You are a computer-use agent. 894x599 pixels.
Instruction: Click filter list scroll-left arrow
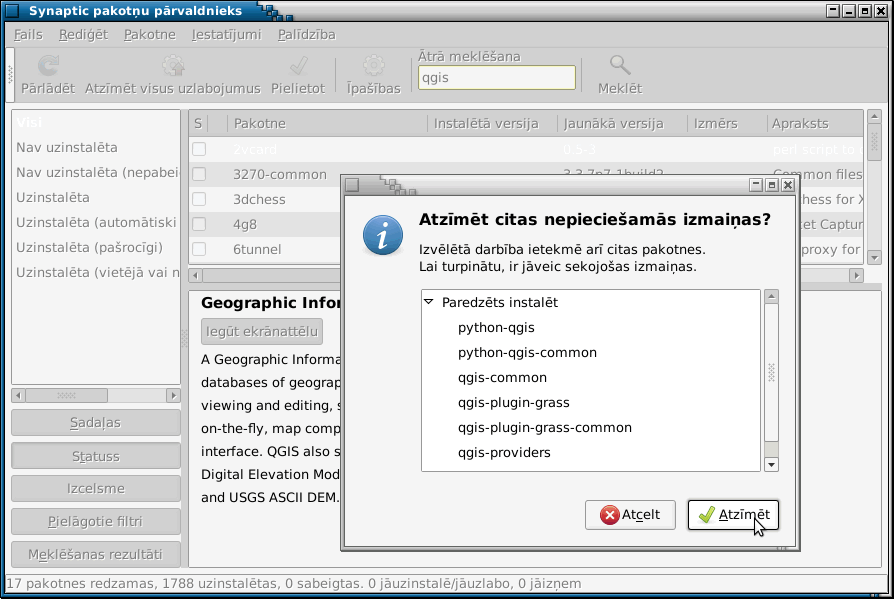pyautogui.click(x=18, y=395)
